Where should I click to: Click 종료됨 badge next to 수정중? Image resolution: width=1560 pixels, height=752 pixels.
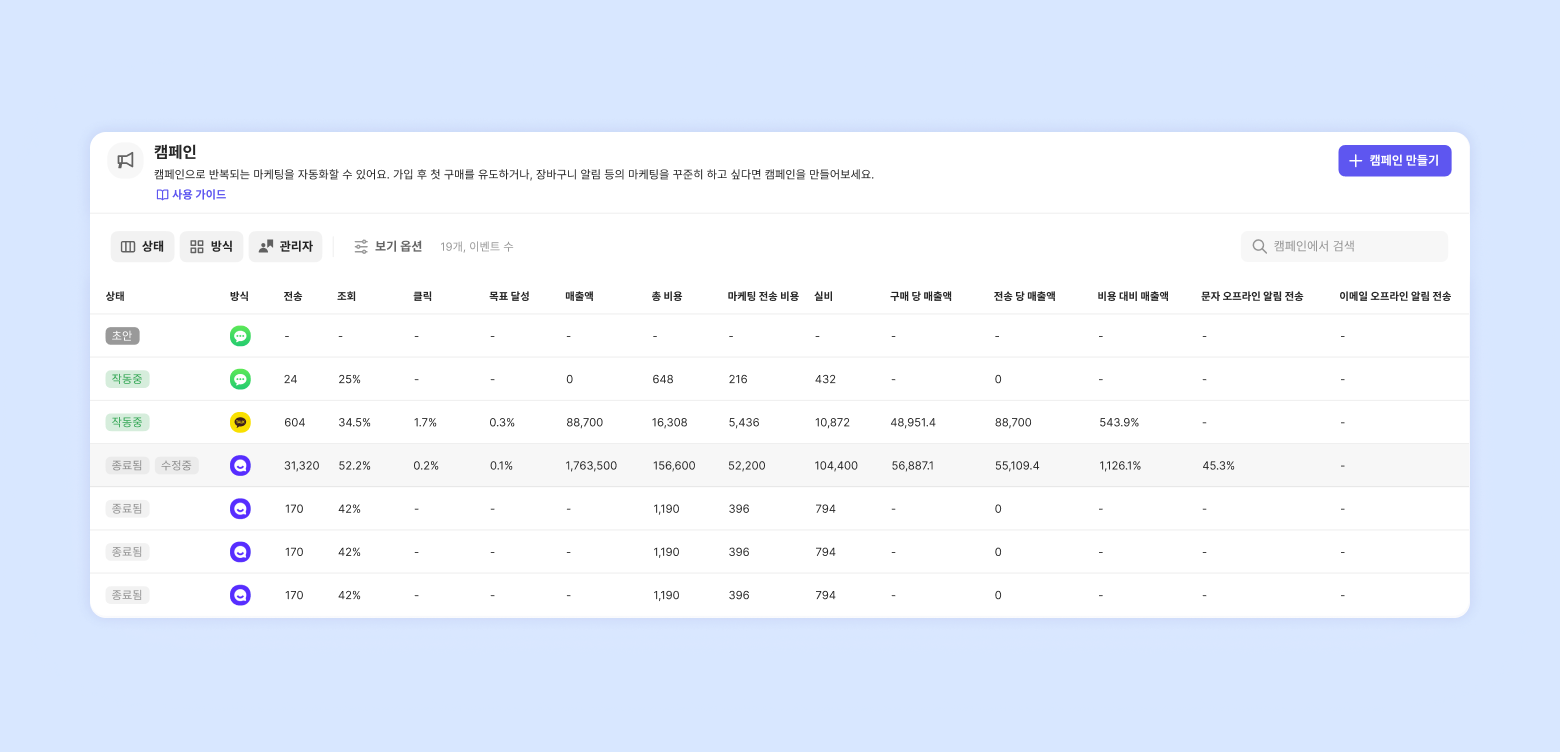pyautogui.click(x=127, y=465)
